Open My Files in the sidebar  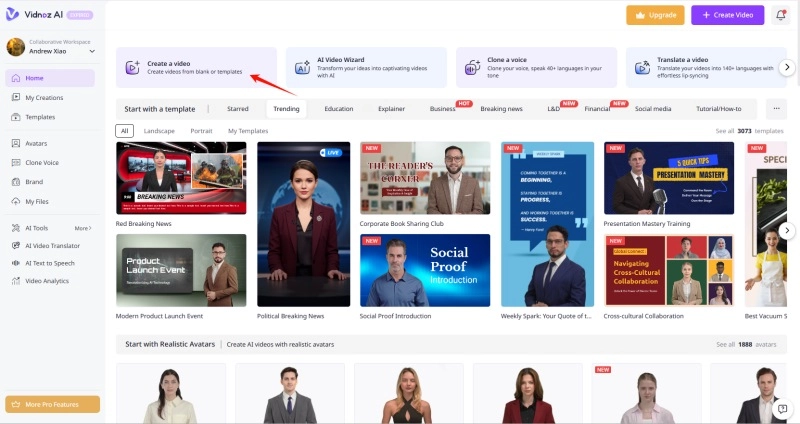click(x=37, y=201)
